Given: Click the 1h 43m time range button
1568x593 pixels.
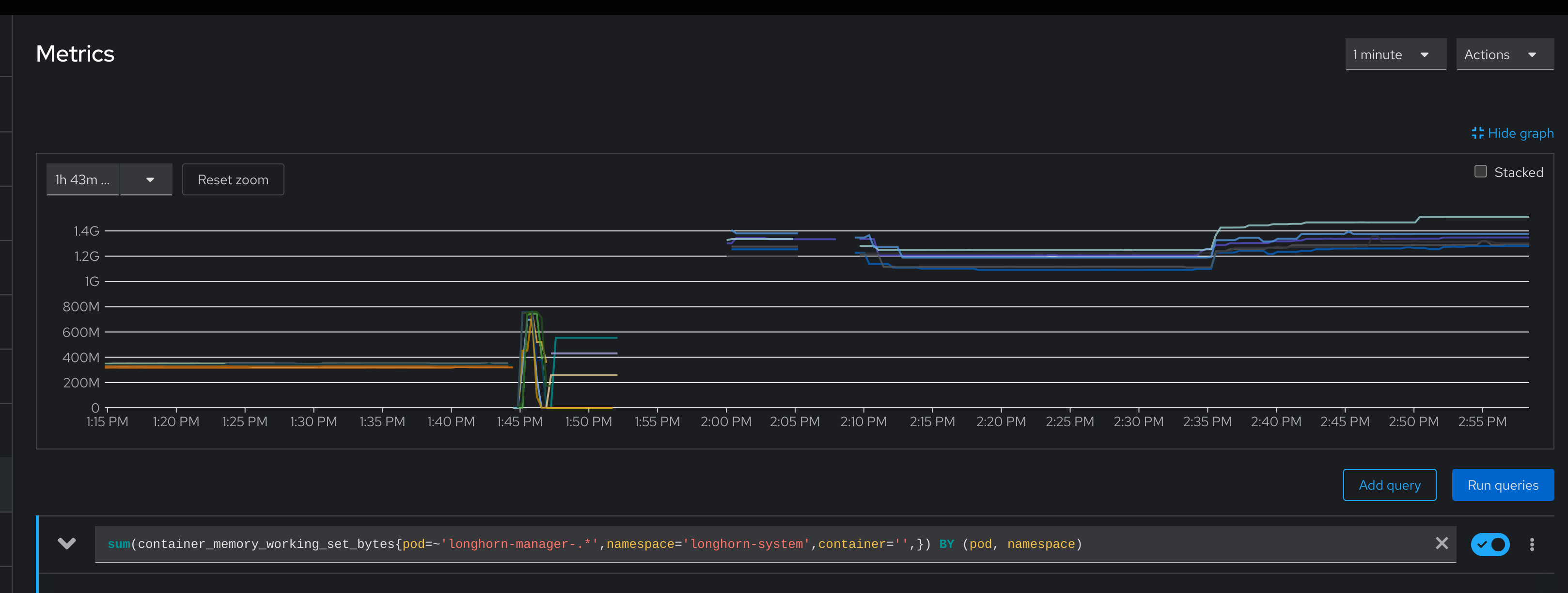Looking at the screenshot, I should coord(82,179).
